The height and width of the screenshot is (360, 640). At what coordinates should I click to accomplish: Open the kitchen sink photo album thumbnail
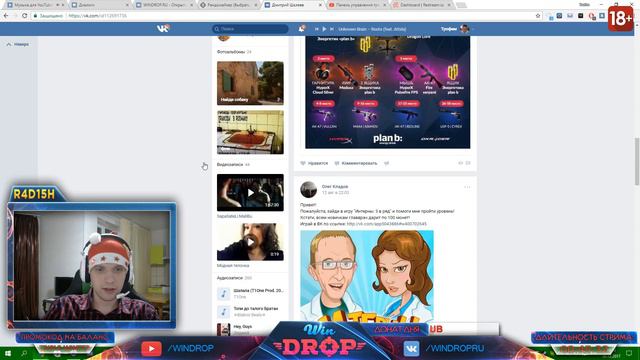pyautogui.click(x=250, y=132)
